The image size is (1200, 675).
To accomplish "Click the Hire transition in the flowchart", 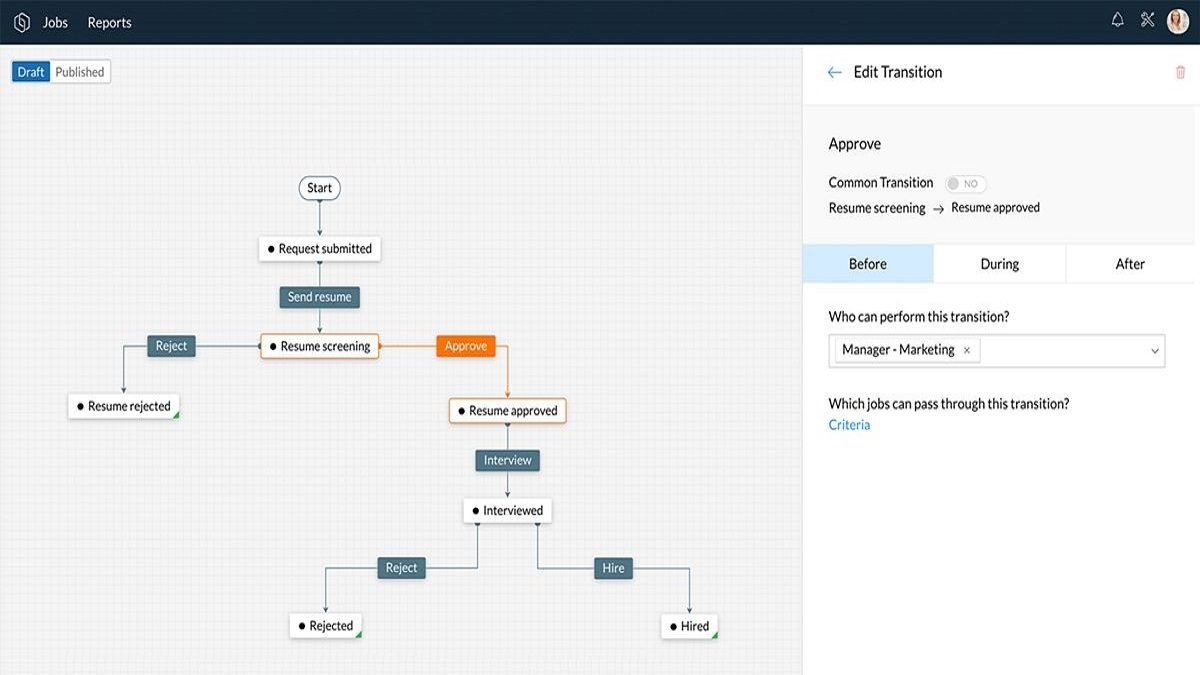I will pos(612,567).
